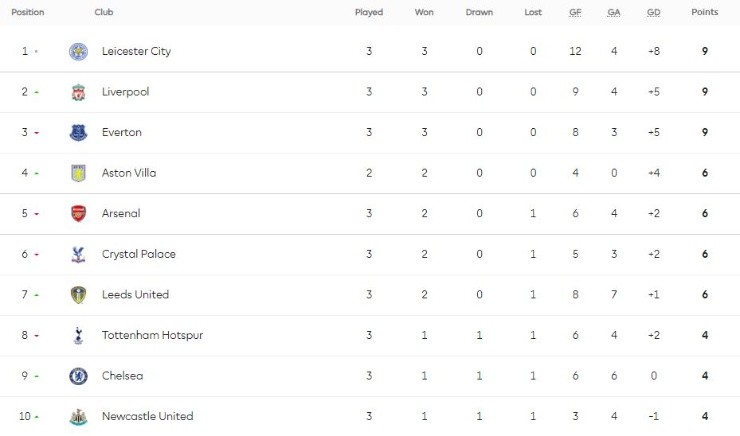The image size is (740, 436).
Task: Click the Liverpool club crest
Action: (78, 92)
